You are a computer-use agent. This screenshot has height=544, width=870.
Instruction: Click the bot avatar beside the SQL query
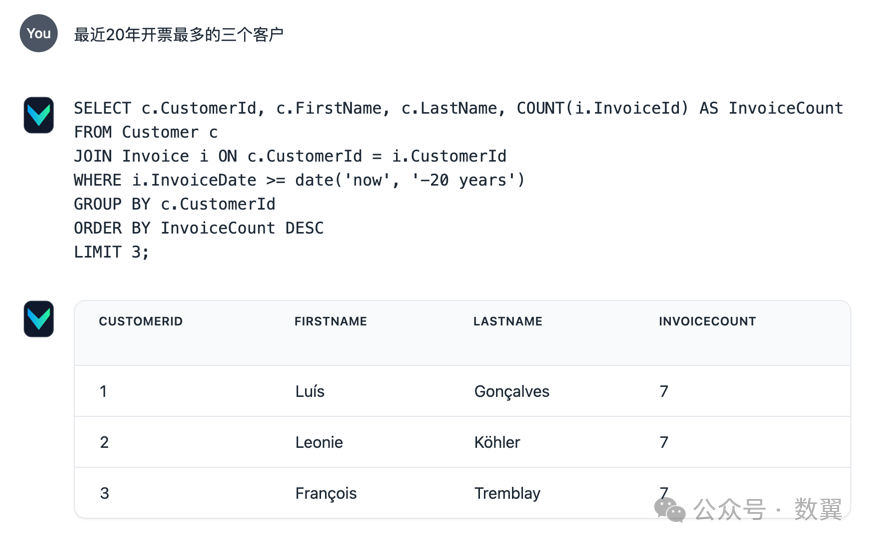[x=39, y=116]
